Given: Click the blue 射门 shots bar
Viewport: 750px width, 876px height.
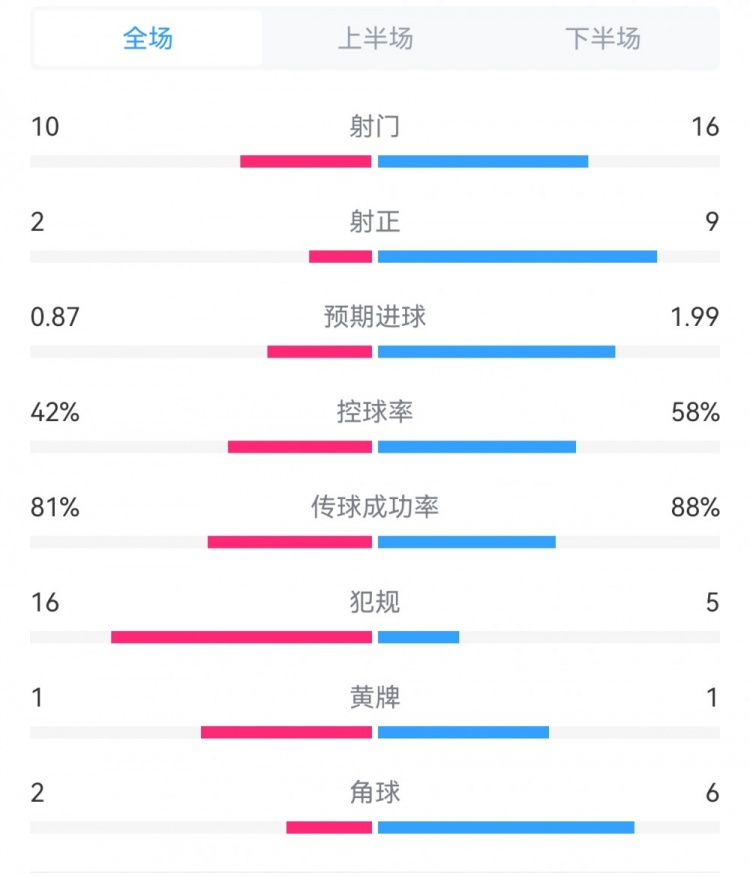Looking at the screenshot, I should (483, 161).
